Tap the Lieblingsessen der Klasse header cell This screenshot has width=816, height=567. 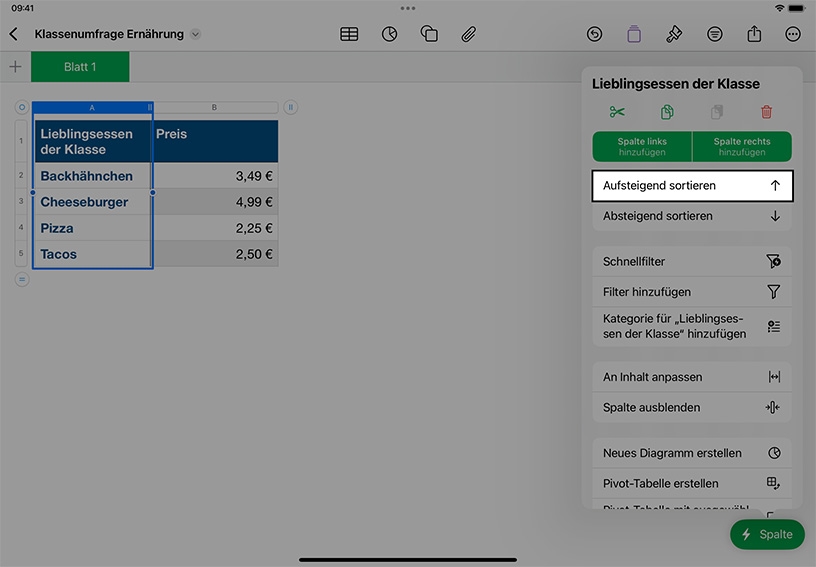click(x=93, y=141)
